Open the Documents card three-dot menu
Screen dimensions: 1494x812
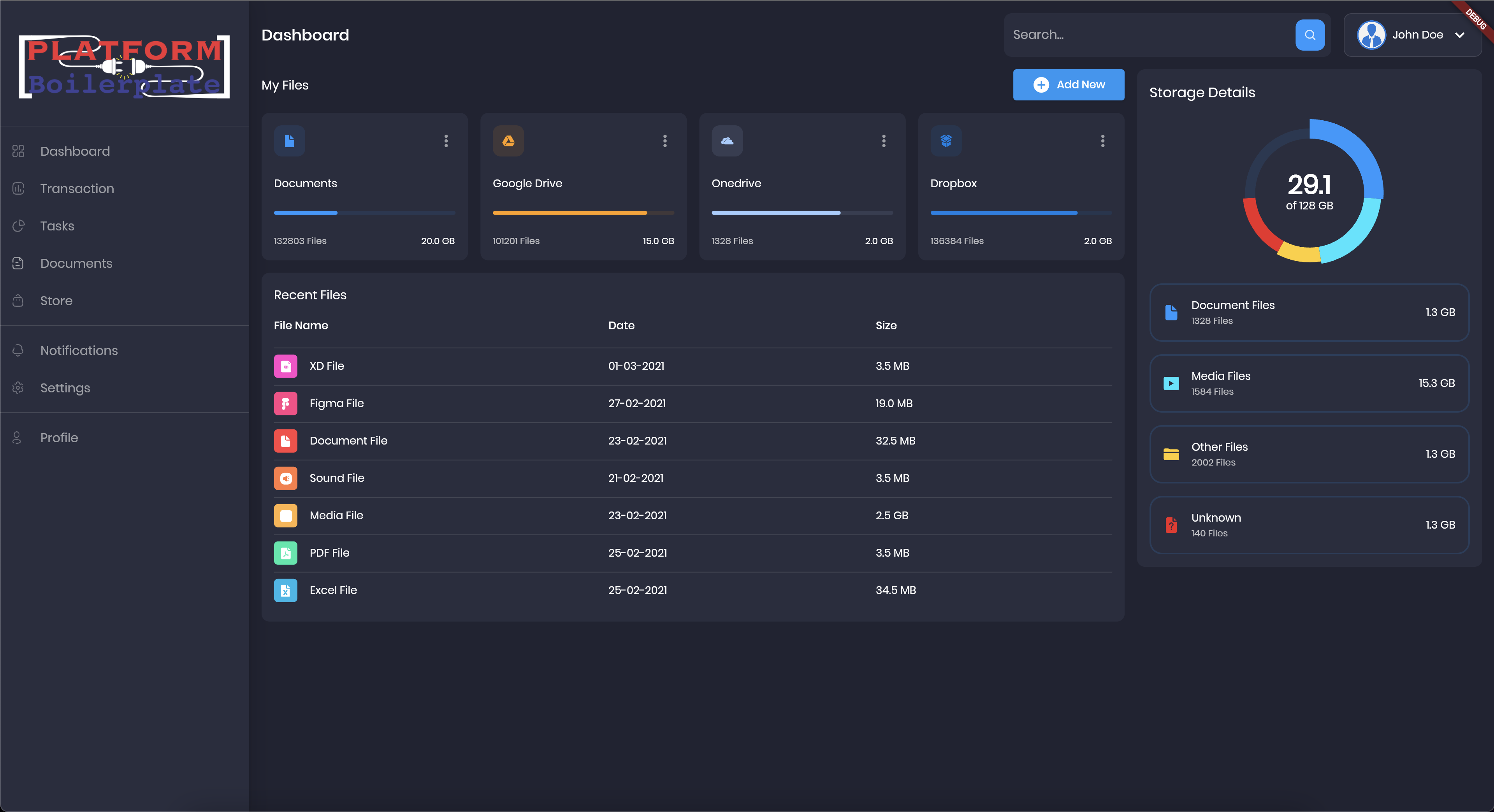446,141
